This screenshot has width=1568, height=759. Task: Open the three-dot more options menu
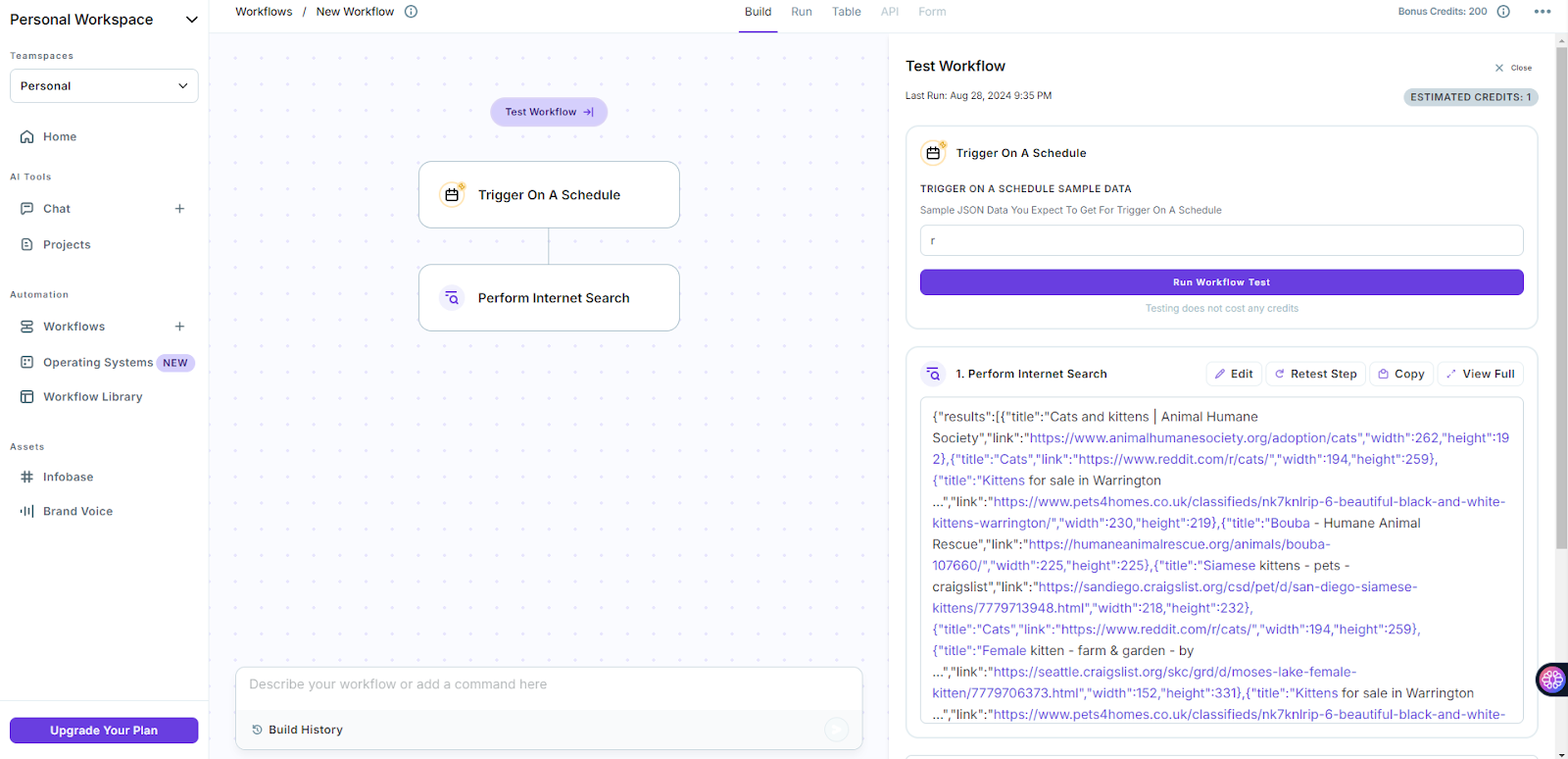[x=1543, y=12]
